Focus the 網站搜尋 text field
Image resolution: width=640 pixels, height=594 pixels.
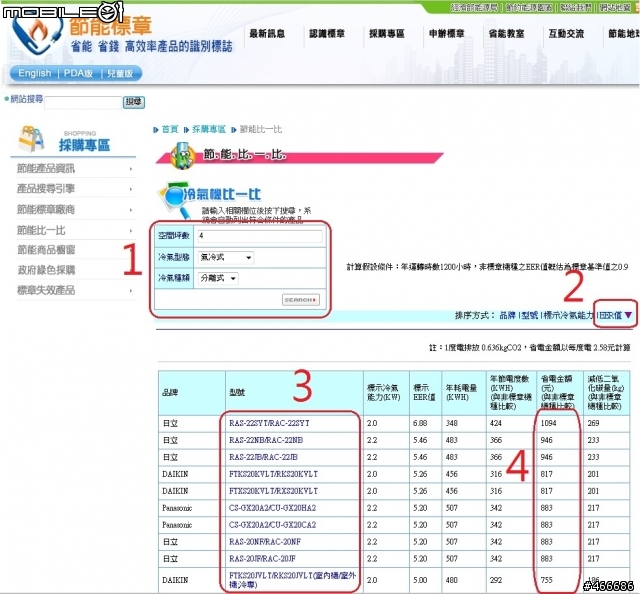83,102
